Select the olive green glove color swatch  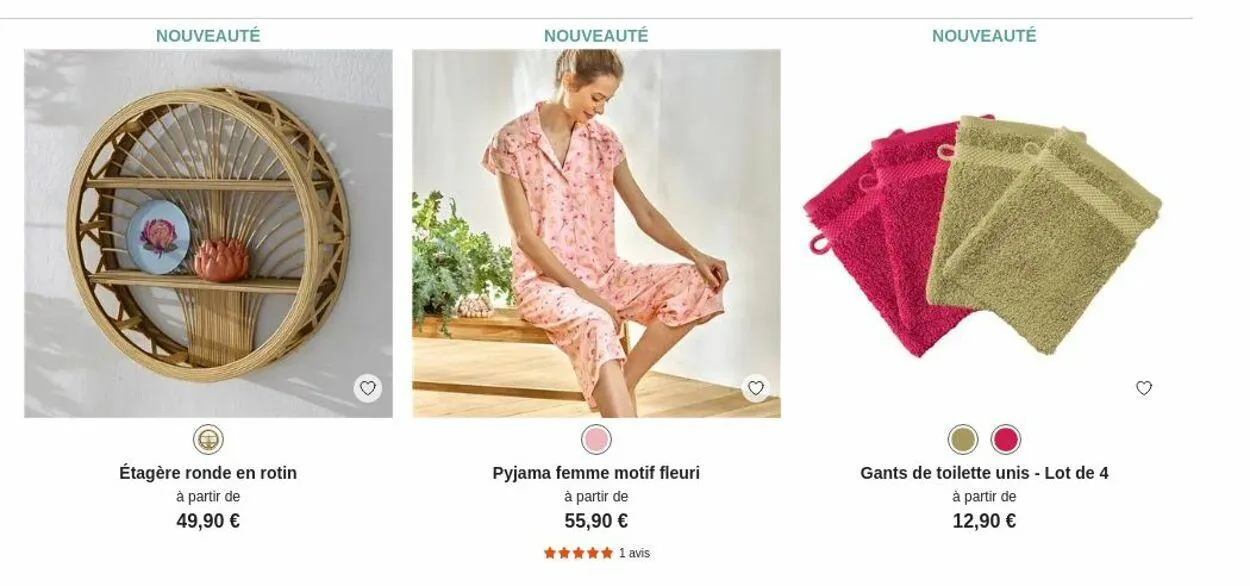(963, 439)
